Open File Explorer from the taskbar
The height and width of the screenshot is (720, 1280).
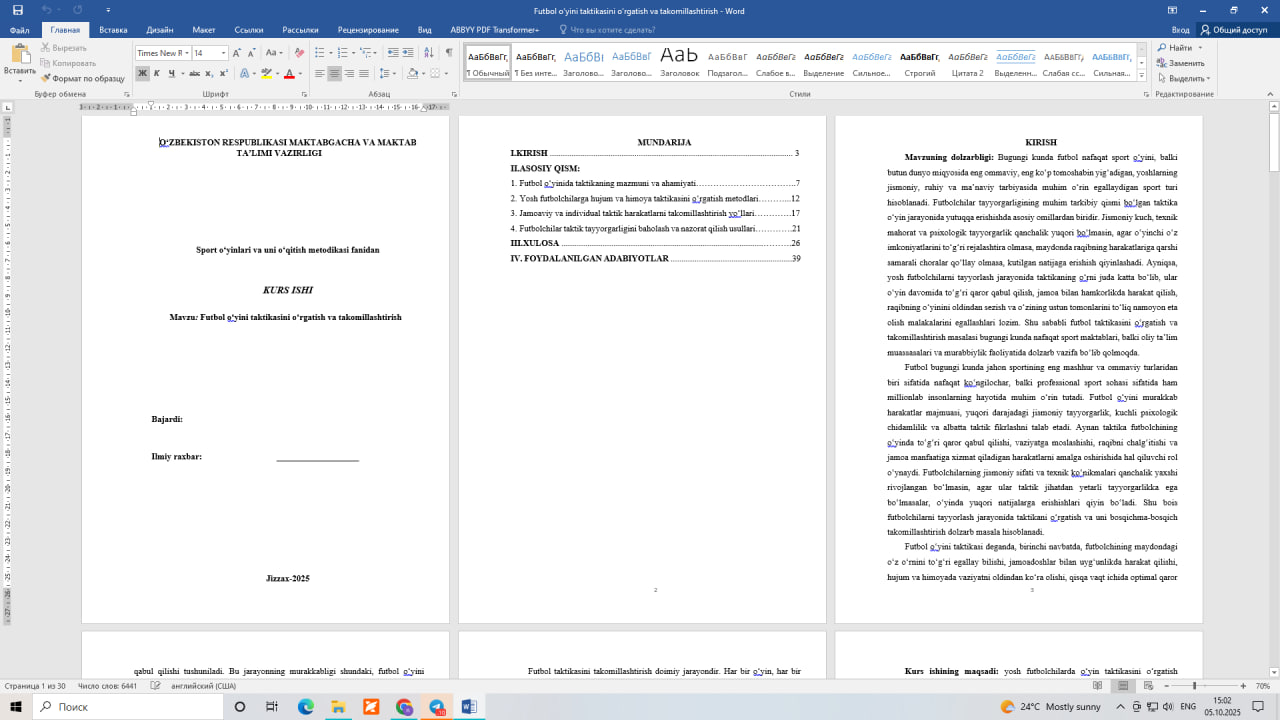[x=338, y=707]
